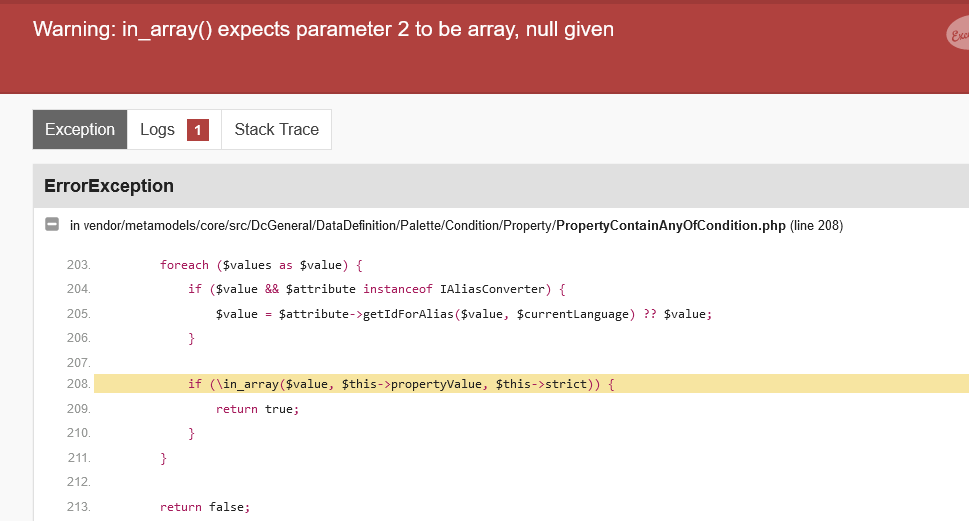Viewport: 969px width, 521px height.
Task: Click line number 213 in the gutter
Action: [x=78, y=507]
